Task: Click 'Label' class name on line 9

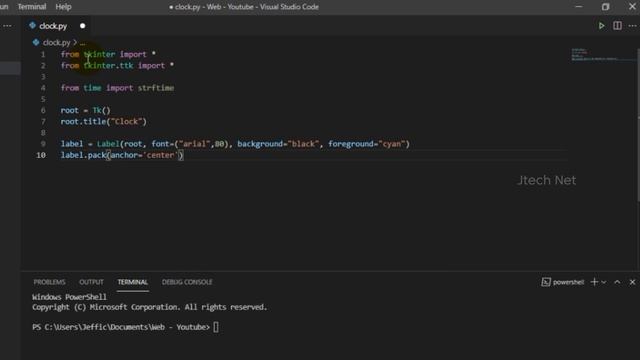Action: (x=108, y=144)
